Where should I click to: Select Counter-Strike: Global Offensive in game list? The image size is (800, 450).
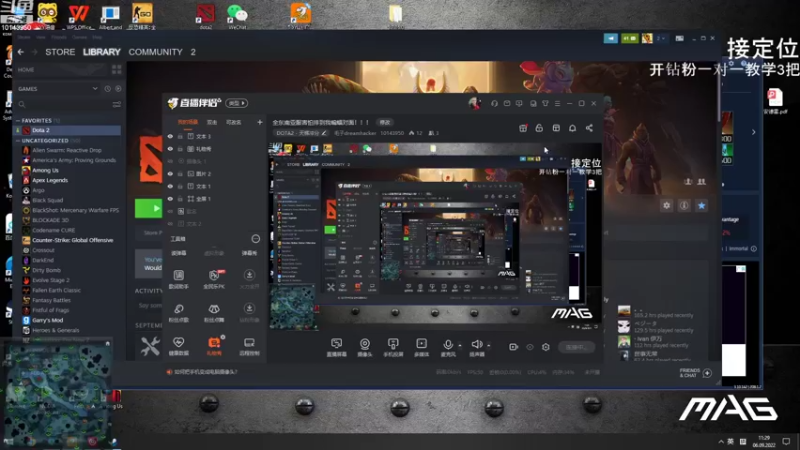pyautogui.click(x=72, y=240)
